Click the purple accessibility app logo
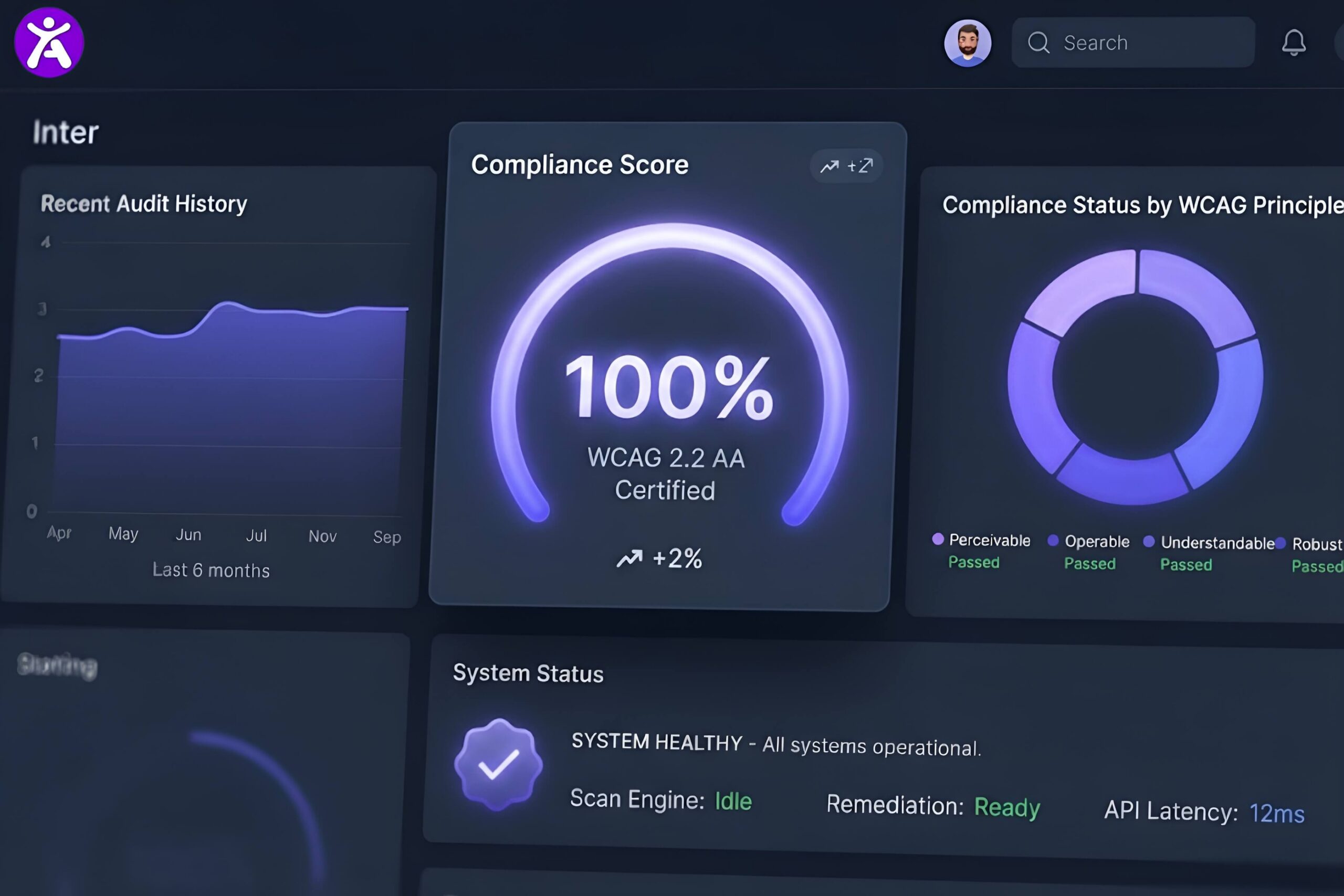This screenshot has width=1344, height=896. [x=49, y=43]
